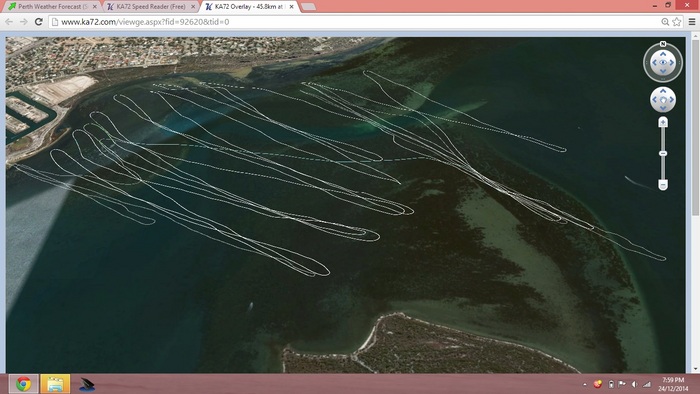Image resolution: width=700 pixels, height=394 pixels.
Task: Rotate view right using the look joystick
Action: coord(671,62)
